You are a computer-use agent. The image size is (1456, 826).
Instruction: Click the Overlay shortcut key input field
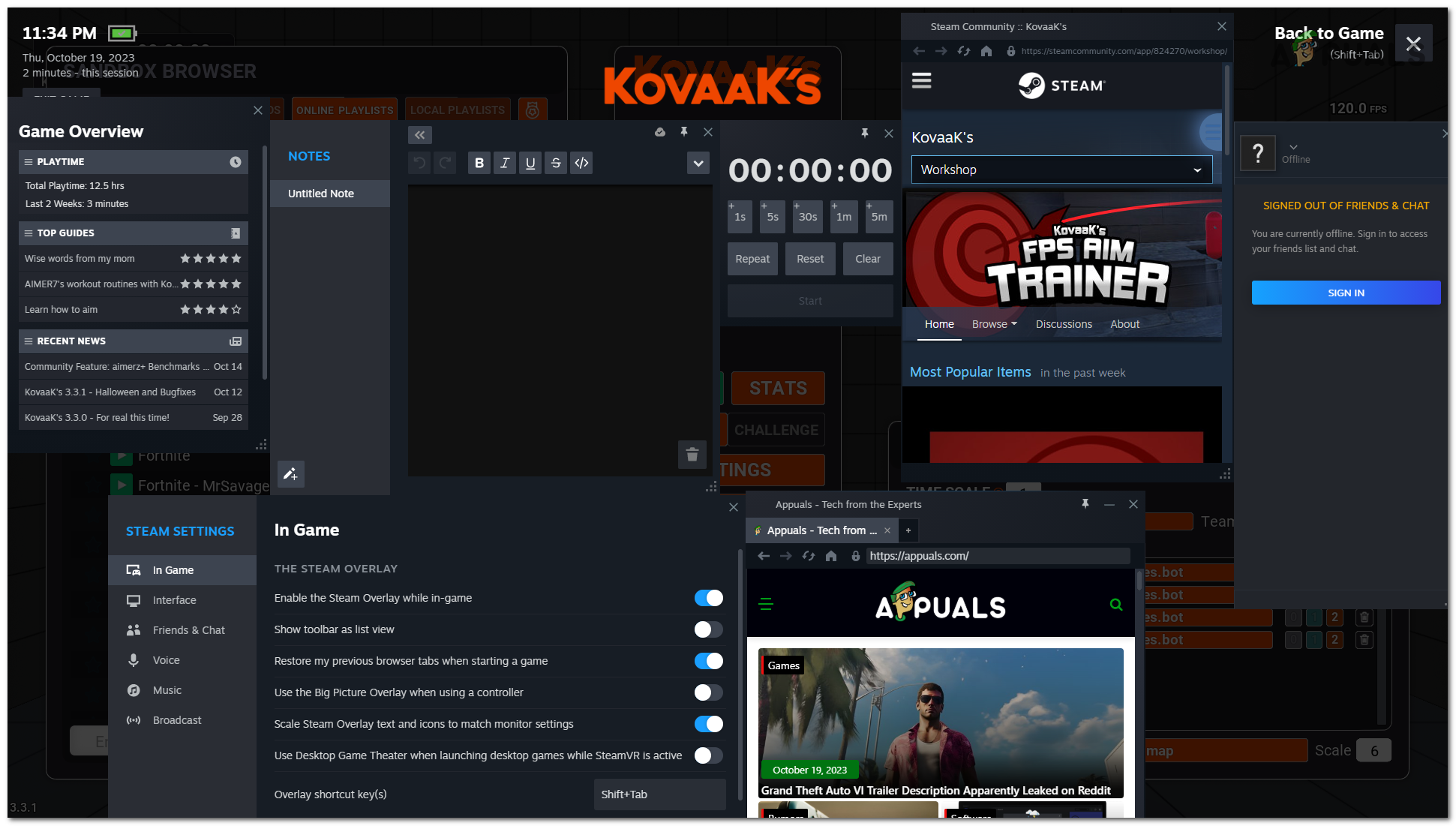click(656, 794)
